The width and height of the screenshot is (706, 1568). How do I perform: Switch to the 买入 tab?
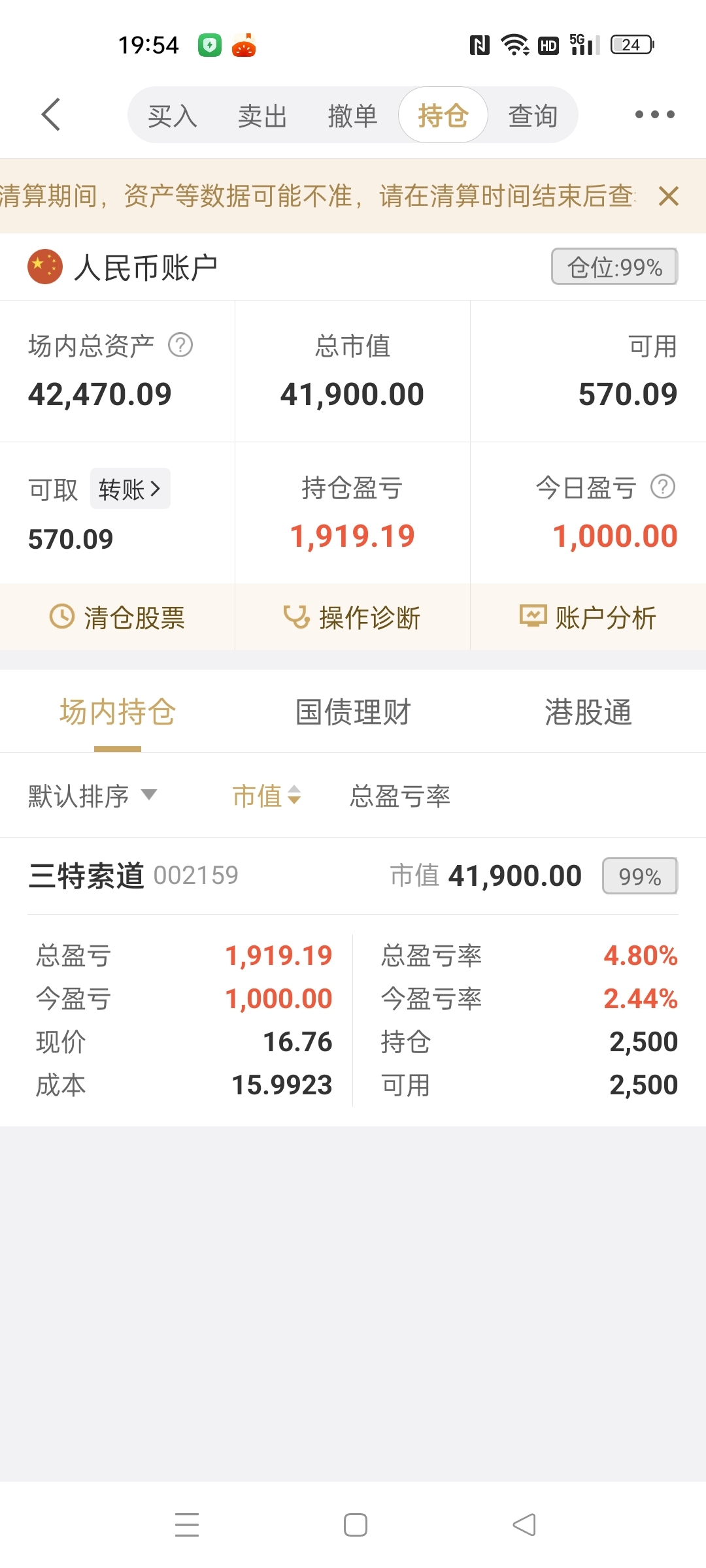coord(173,116)
